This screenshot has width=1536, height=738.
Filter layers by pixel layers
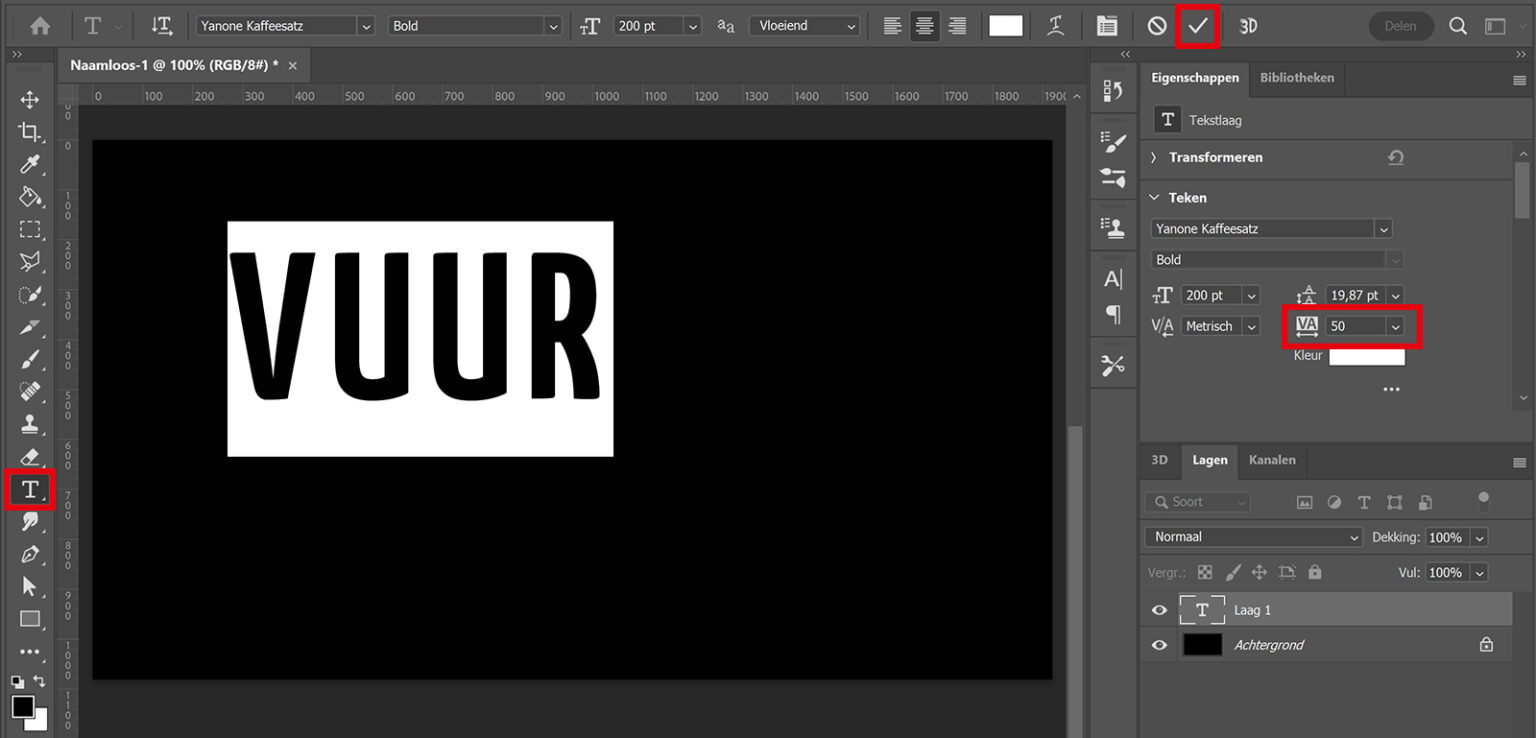1304,502
